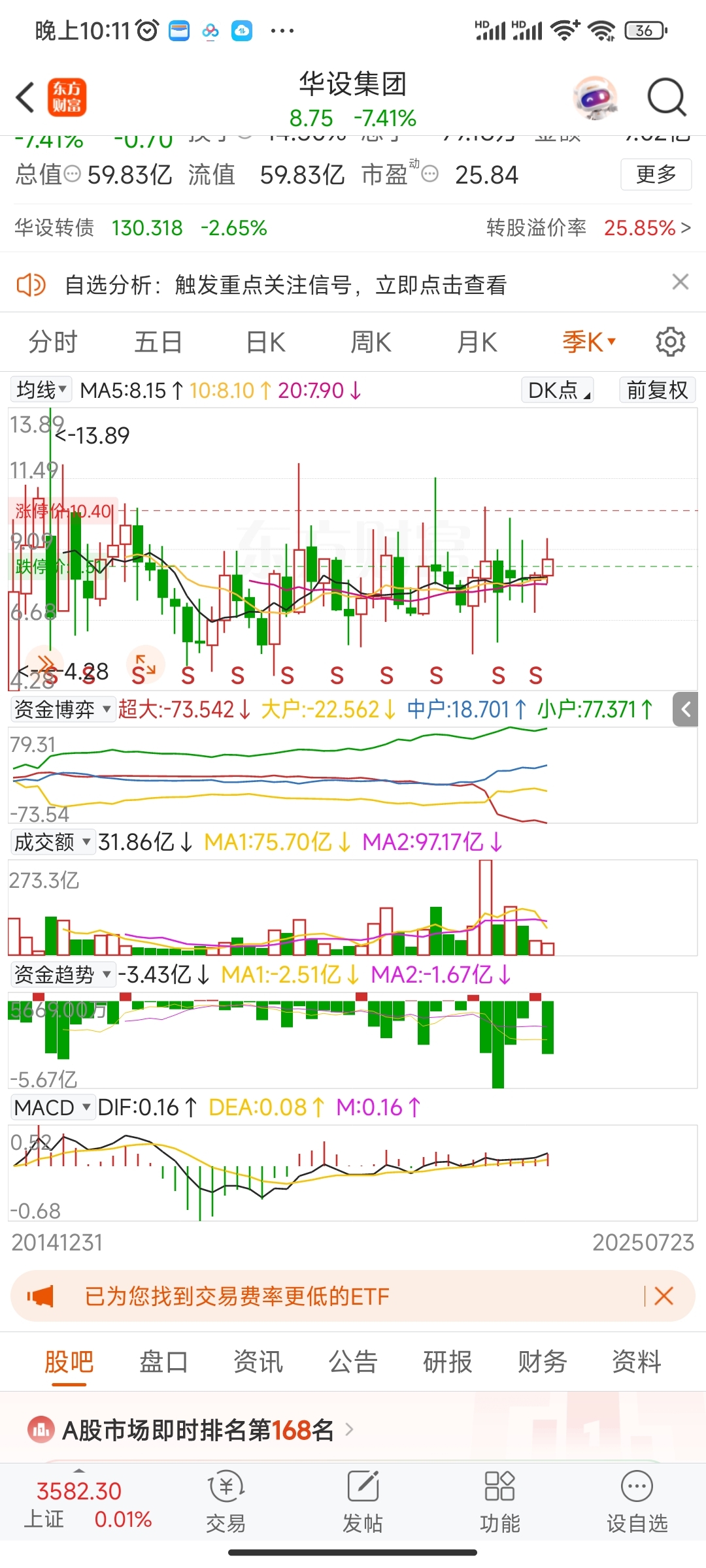The image size is (706, 1568).
Task: Open the robot assistant avatar
Action: [596, 98]
